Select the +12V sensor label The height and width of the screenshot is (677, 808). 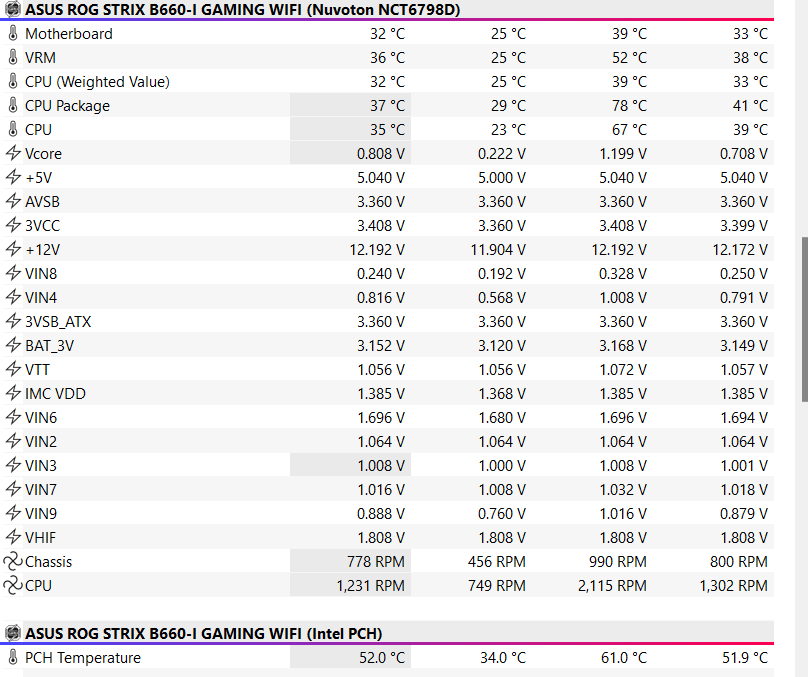click(x=43, y=250)
